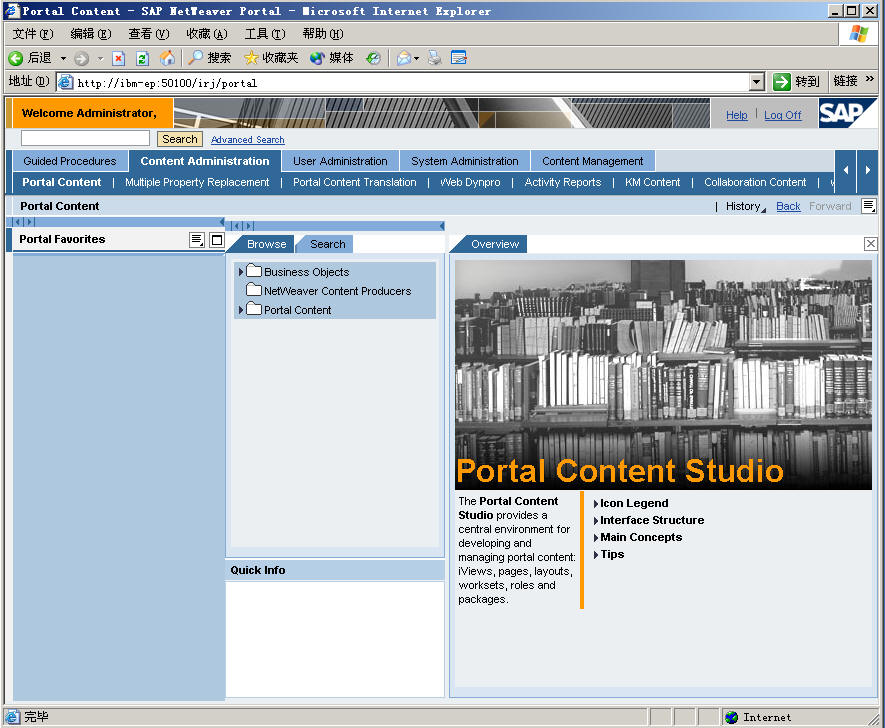Open the 编辑(E) menu

(91, 34)
